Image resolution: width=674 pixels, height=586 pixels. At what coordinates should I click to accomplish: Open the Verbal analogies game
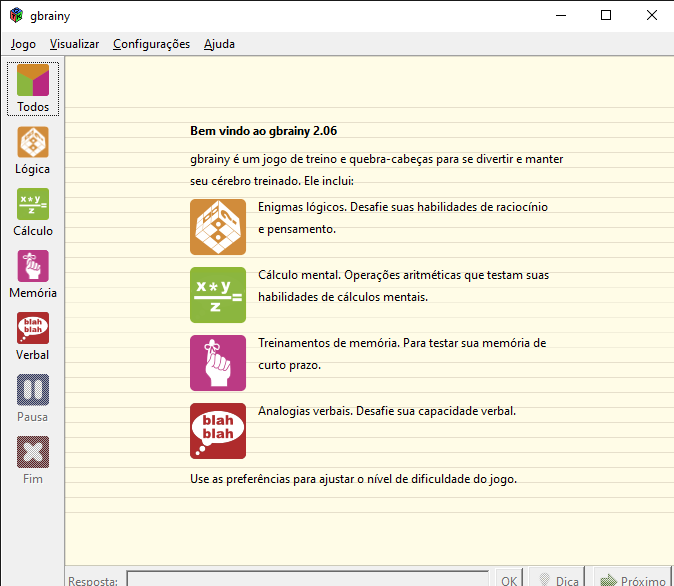pyautogui.click(x=33, y=337)
